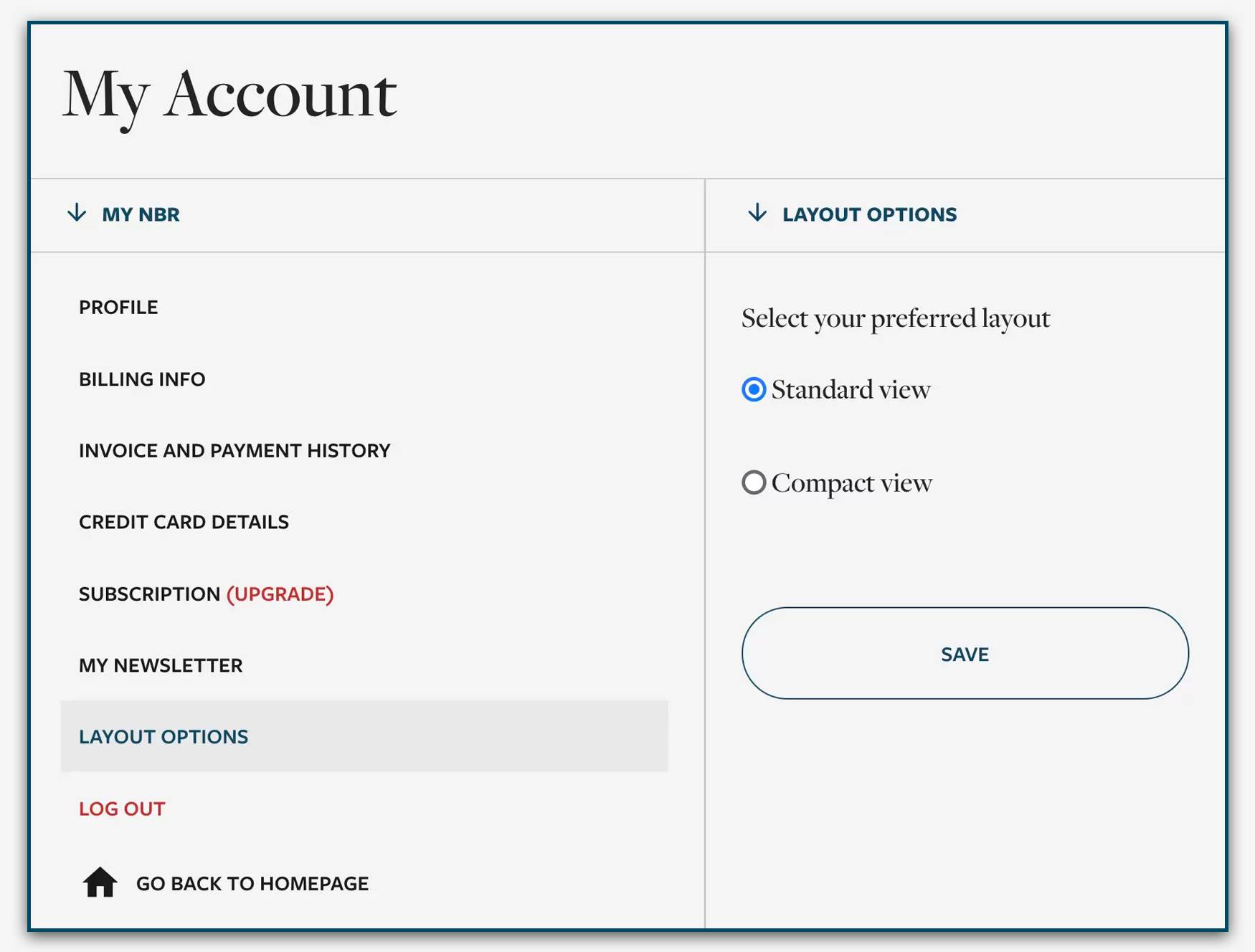
Task: Select the Compact view radio button
Action: coord(754,482)
